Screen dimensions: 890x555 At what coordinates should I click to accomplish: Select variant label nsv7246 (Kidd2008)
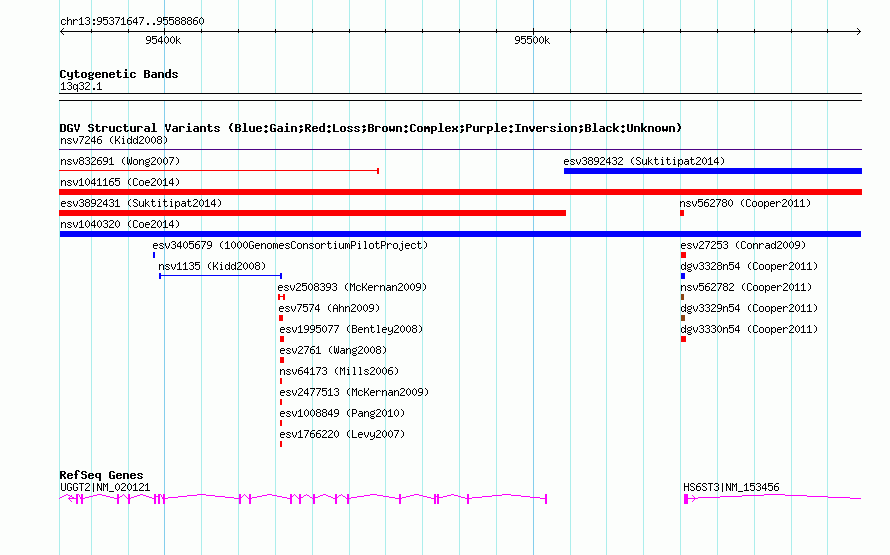click(114, 140)
